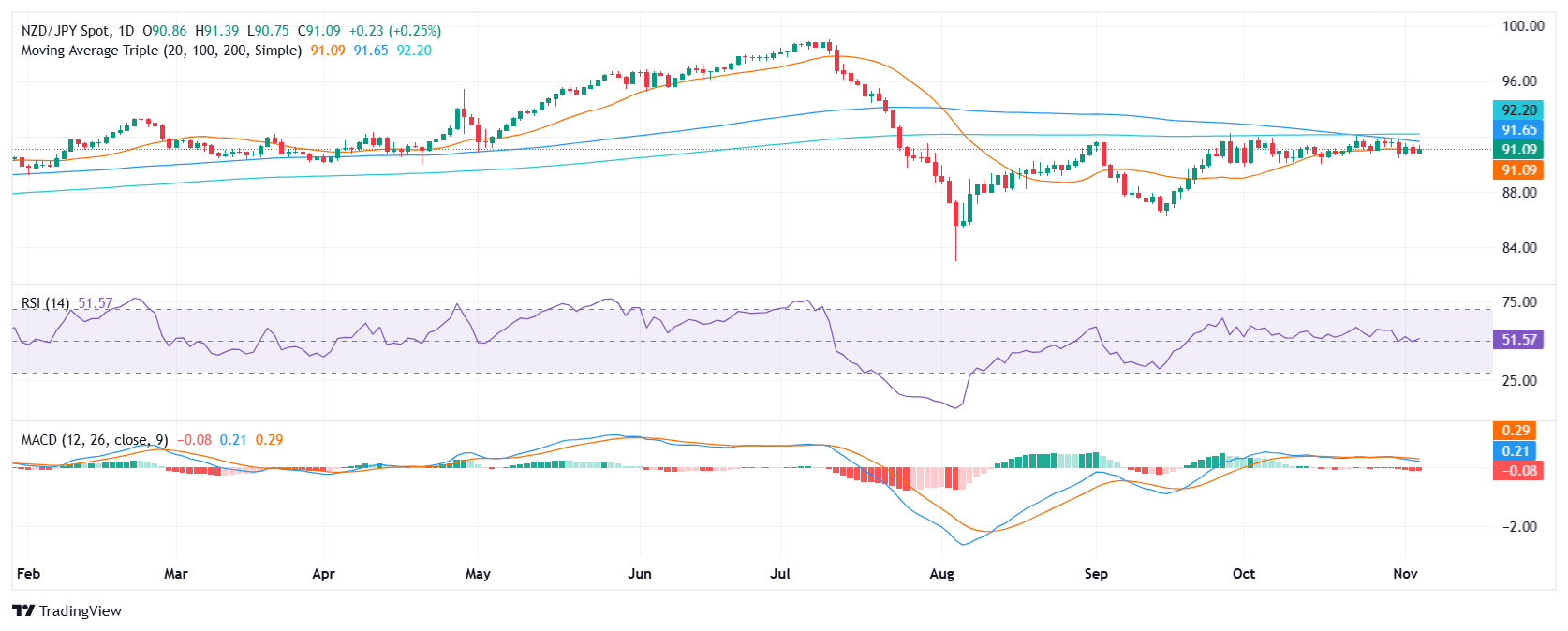Click the 100.00 price scale label
1568x631 pixels.
(x=1522, y=26)
